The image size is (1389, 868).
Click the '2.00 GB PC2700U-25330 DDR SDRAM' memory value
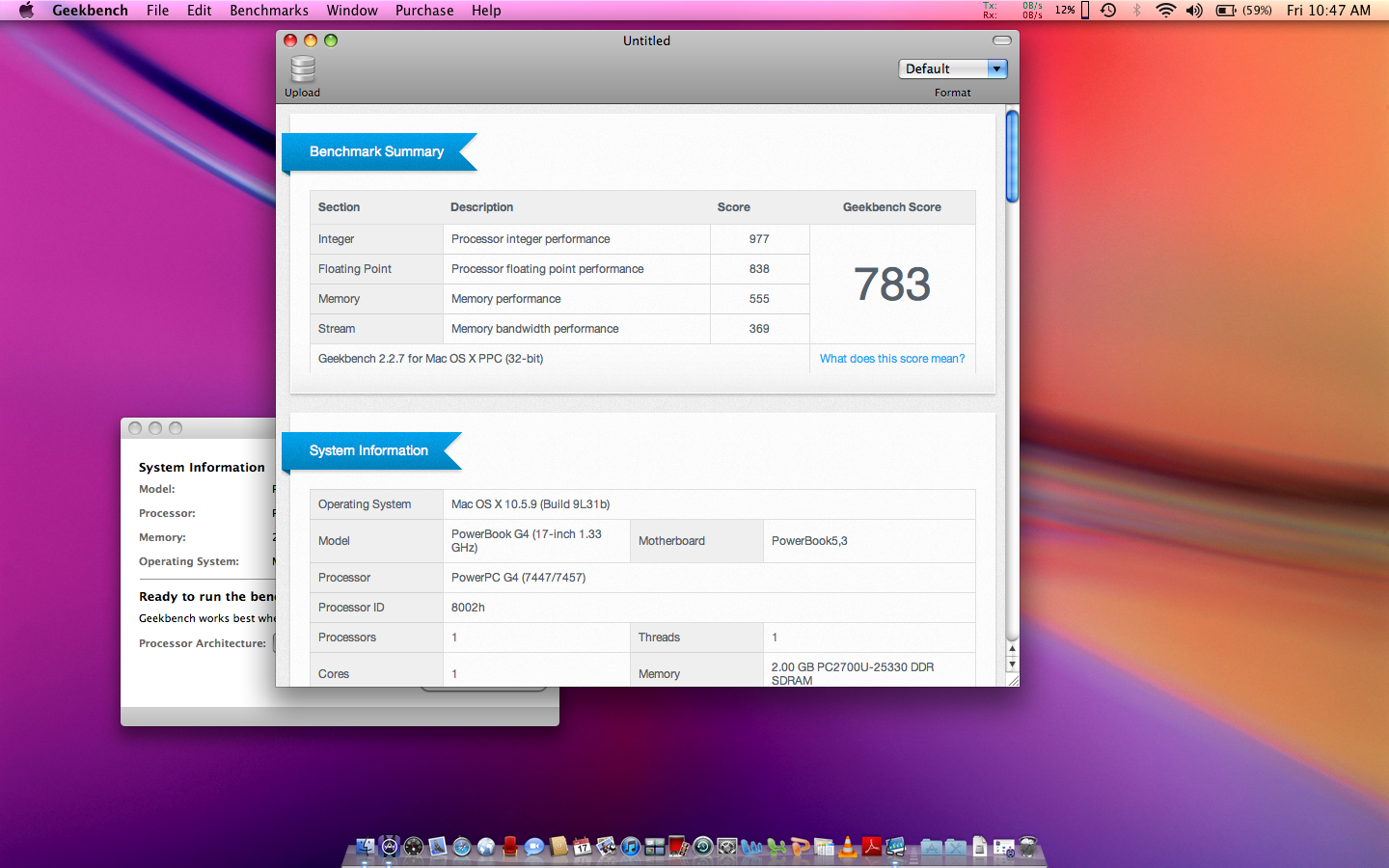click(853, 673)
